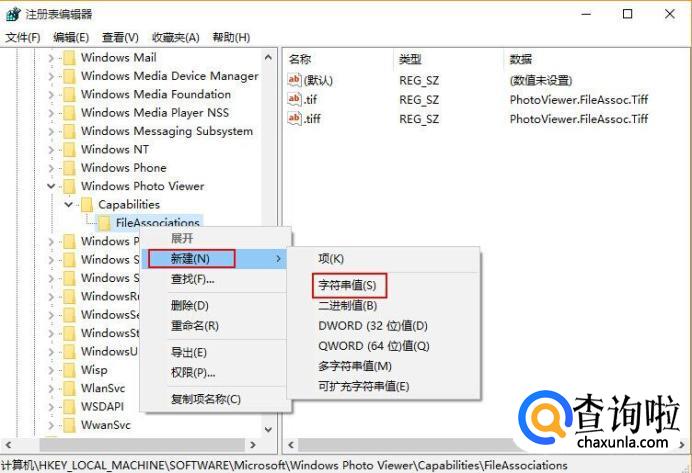Click the tree pane horizontal scroll right arrow
This screenshot has height=473, width=692.
coord(253,445)
